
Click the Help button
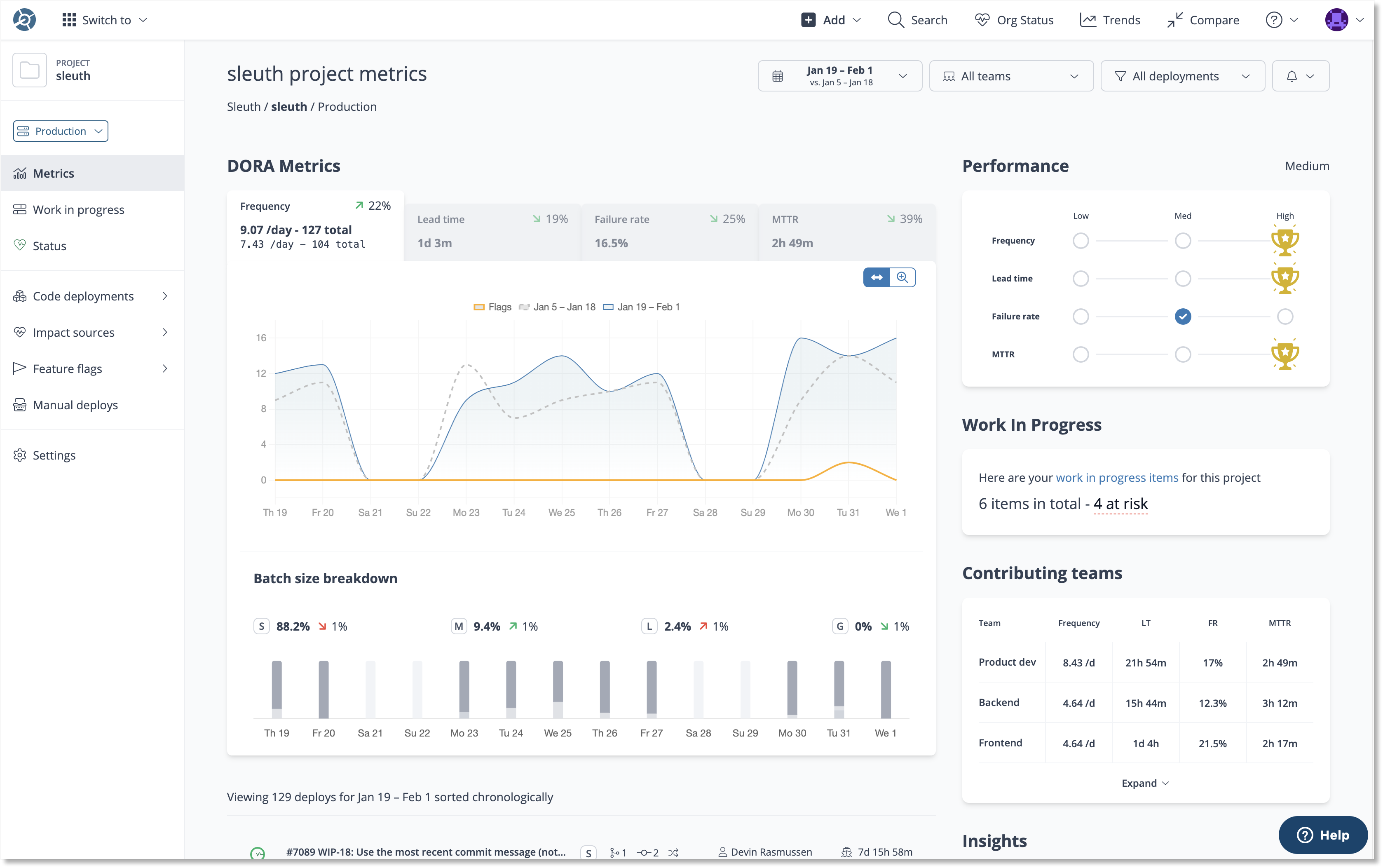[x=1323, y=835]
